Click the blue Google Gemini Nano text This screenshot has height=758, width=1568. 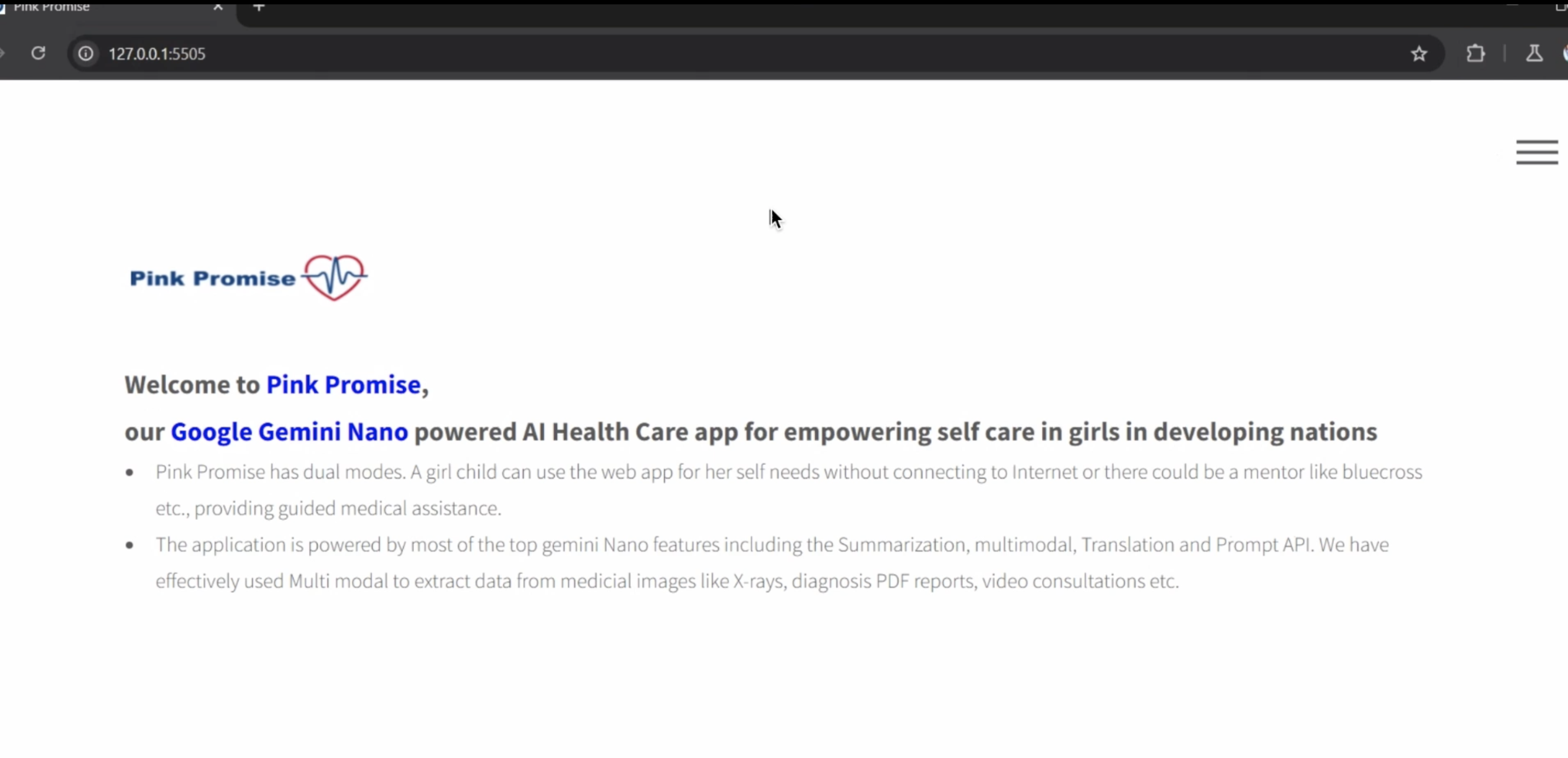pos(289,432)
